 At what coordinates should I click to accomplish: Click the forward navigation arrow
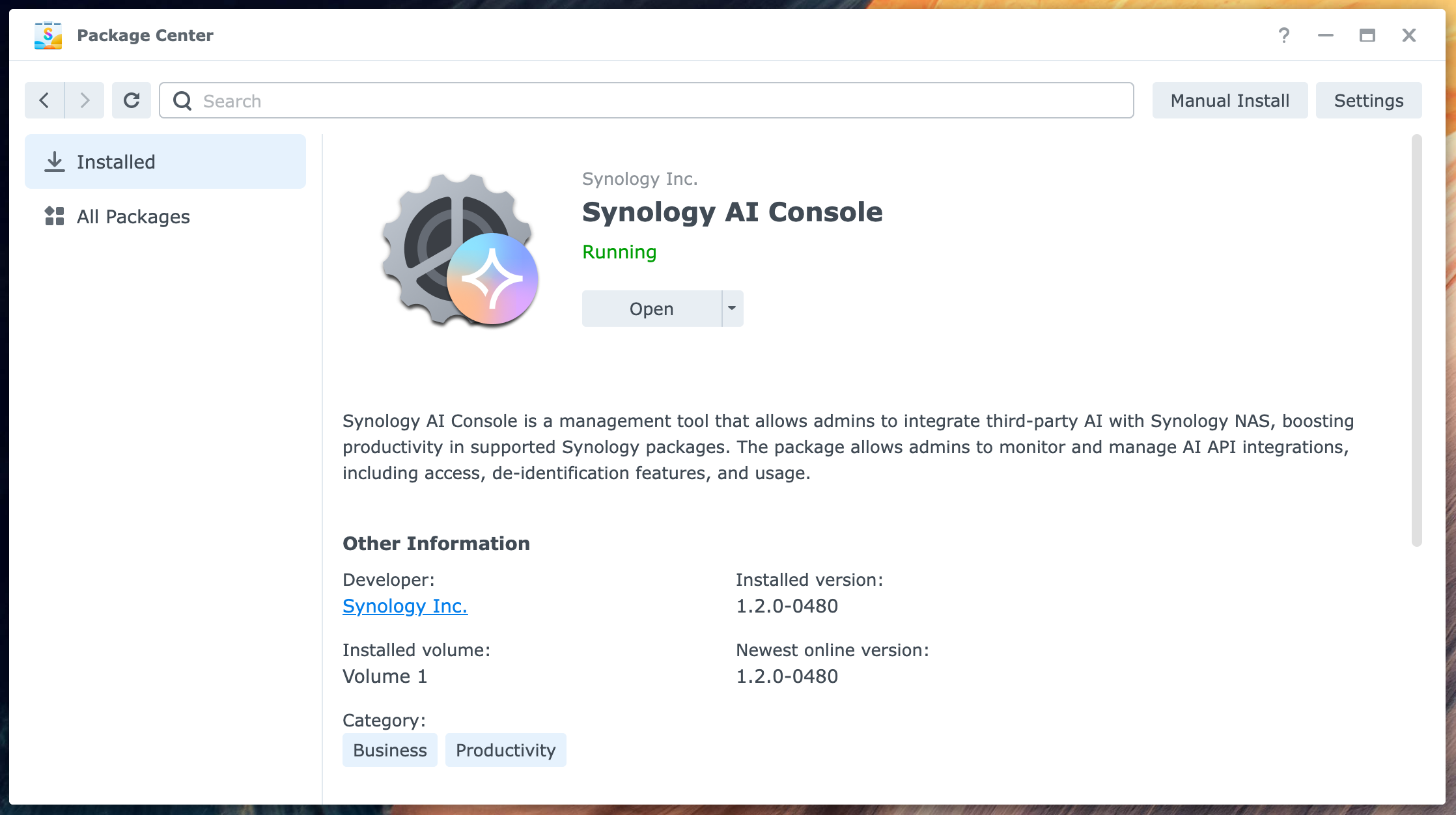[x=85, y=100]
